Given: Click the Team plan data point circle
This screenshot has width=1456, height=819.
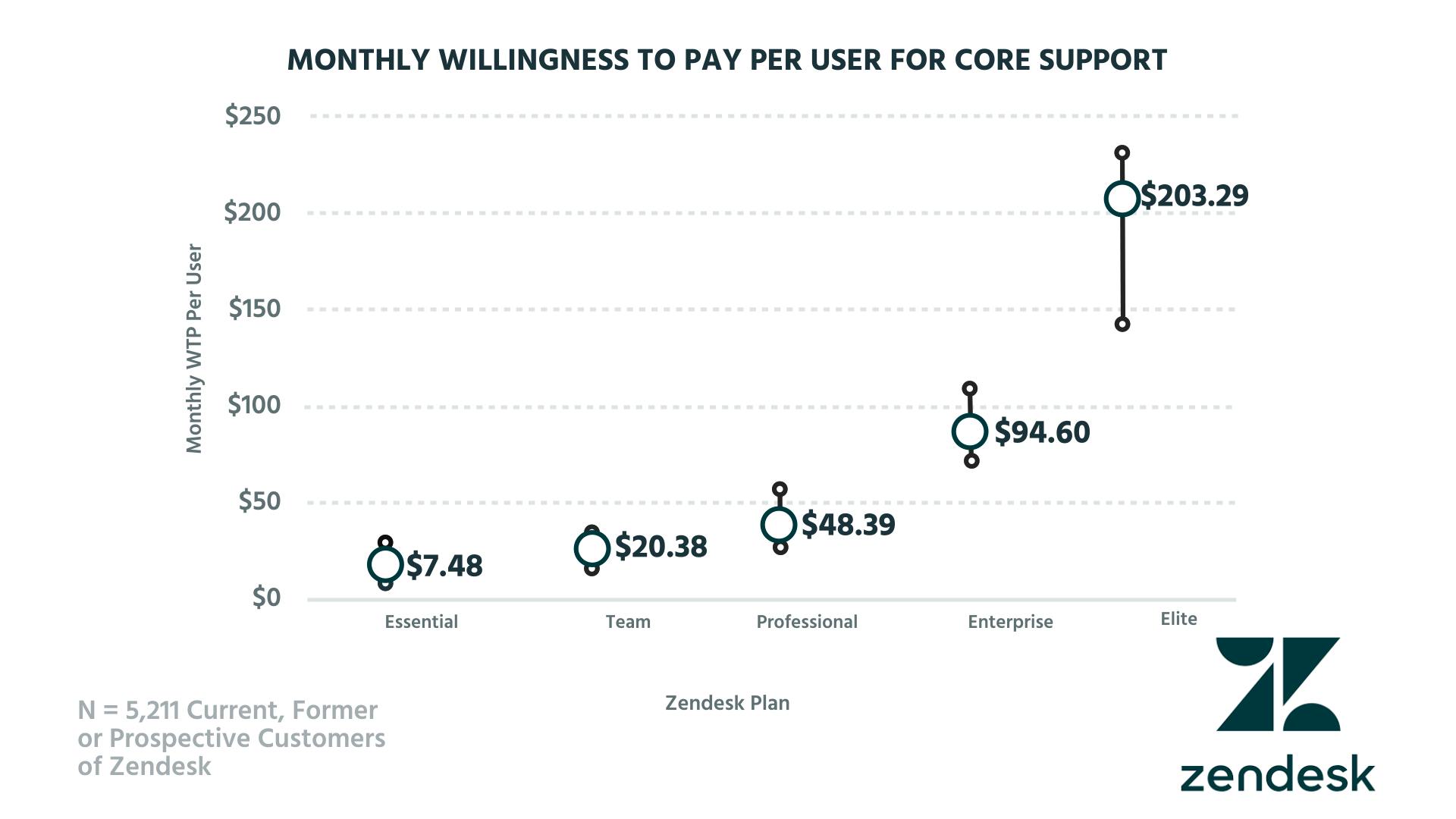Looking at the screenshot, I should [592, 548].
